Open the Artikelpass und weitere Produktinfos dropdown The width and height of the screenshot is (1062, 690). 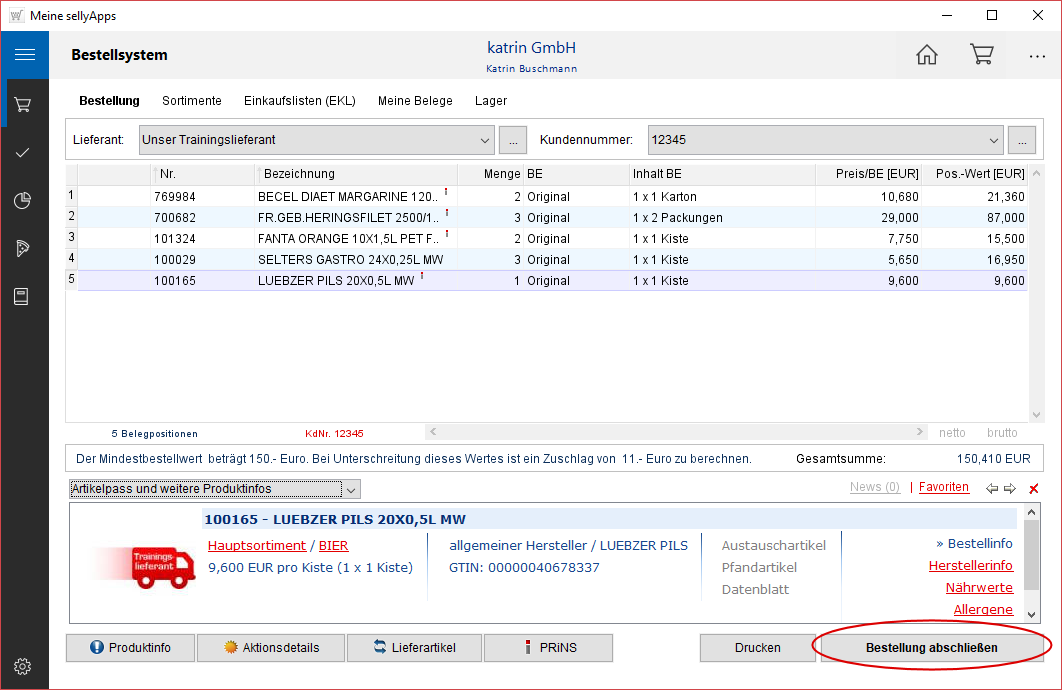350,489
